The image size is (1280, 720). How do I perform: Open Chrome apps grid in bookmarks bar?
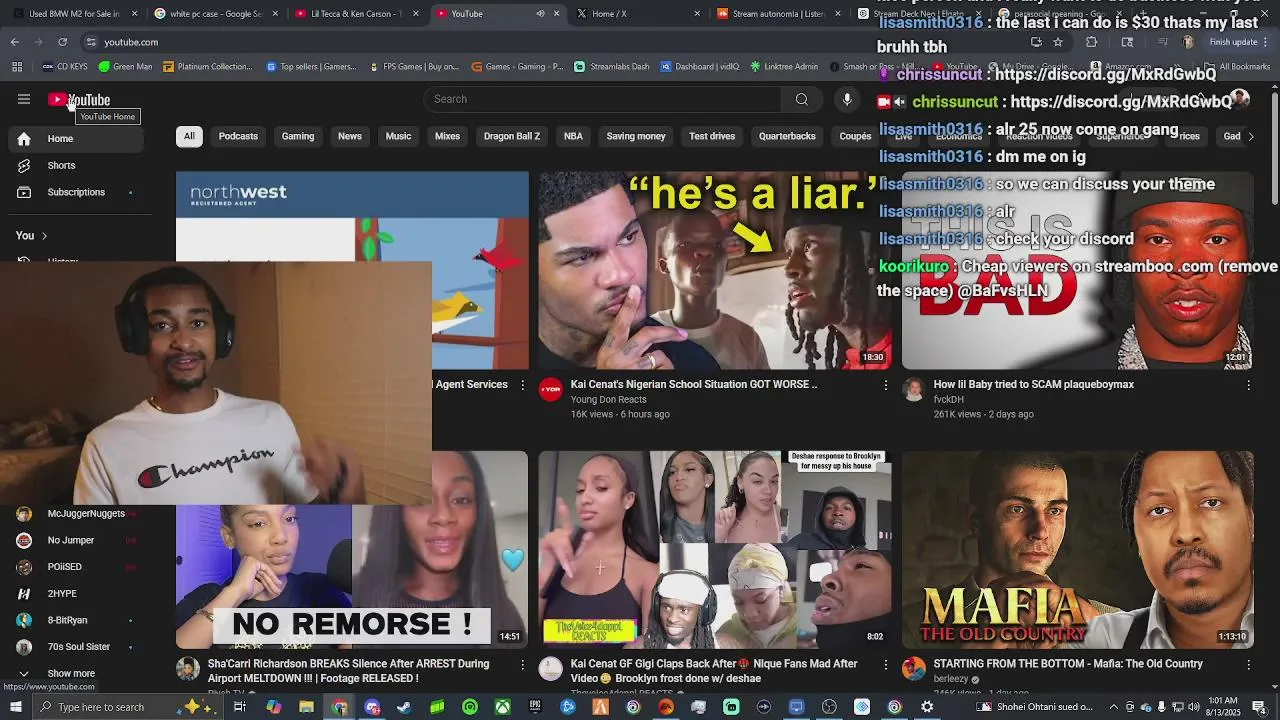[x=17, y=67]
